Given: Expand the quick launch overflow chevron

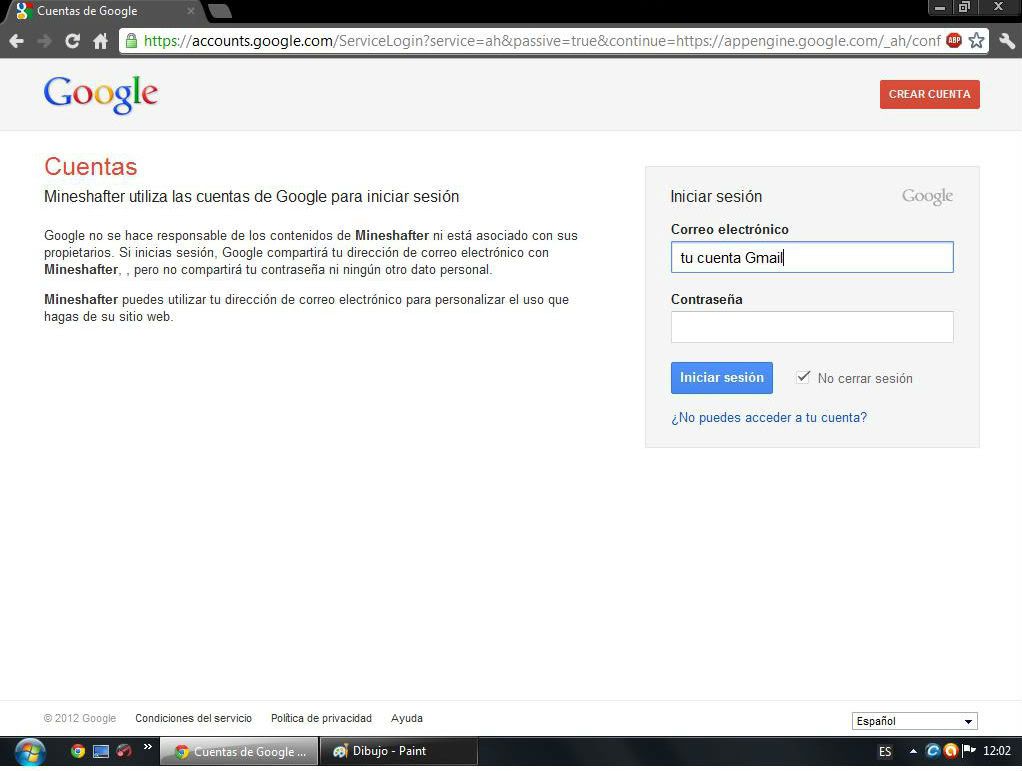Looking at the screenshot, I should tap(148, 747).
